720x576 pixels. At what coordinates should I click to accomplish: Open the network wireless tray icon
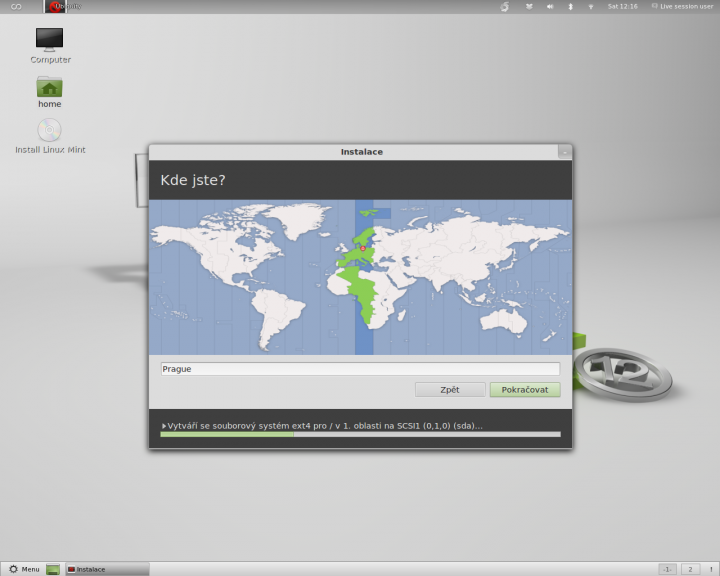591,6
